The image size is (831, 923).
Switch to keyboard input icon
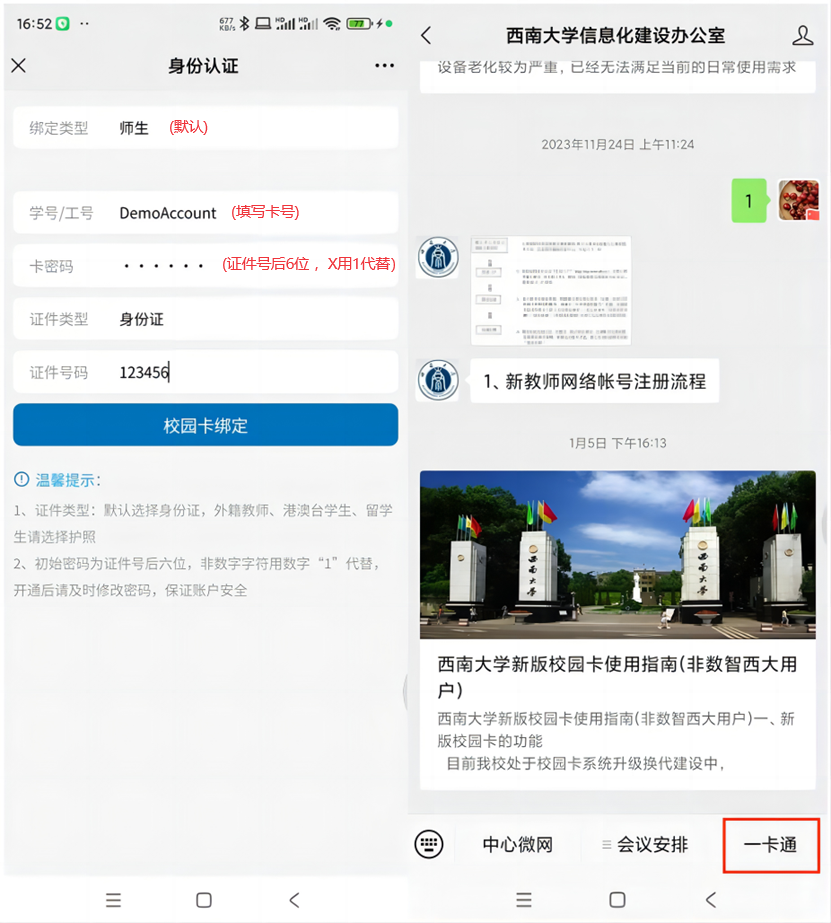coord(429,844)
